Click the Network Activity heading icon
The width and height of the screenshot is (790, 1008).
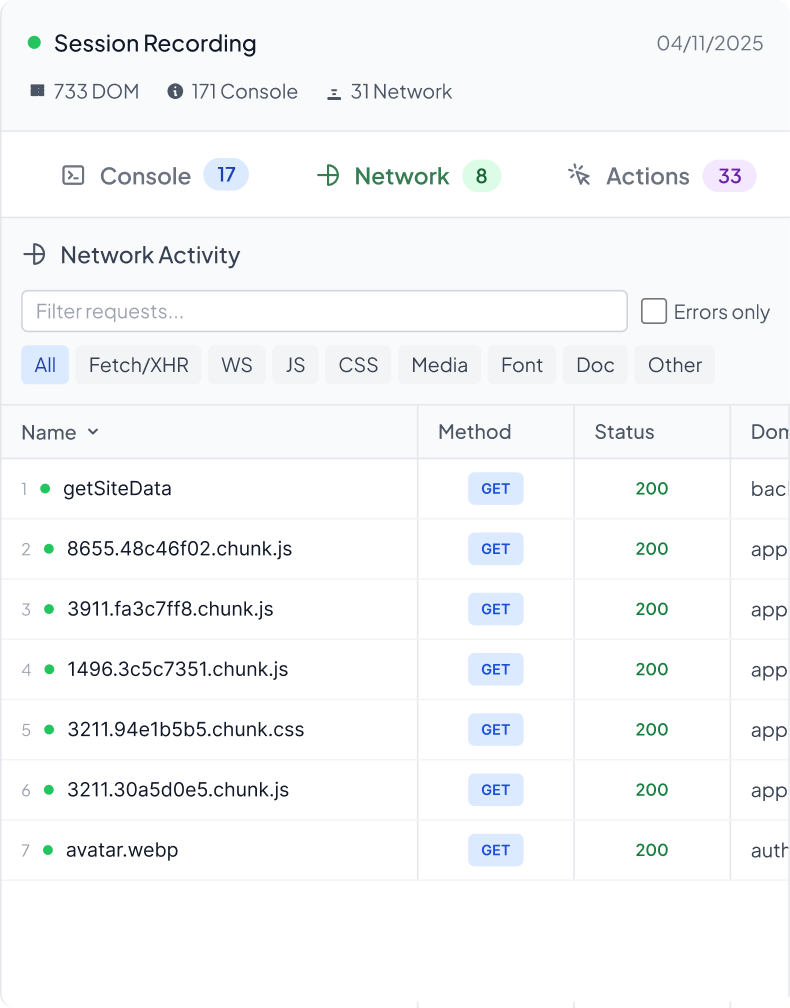[x=35, y=255]
